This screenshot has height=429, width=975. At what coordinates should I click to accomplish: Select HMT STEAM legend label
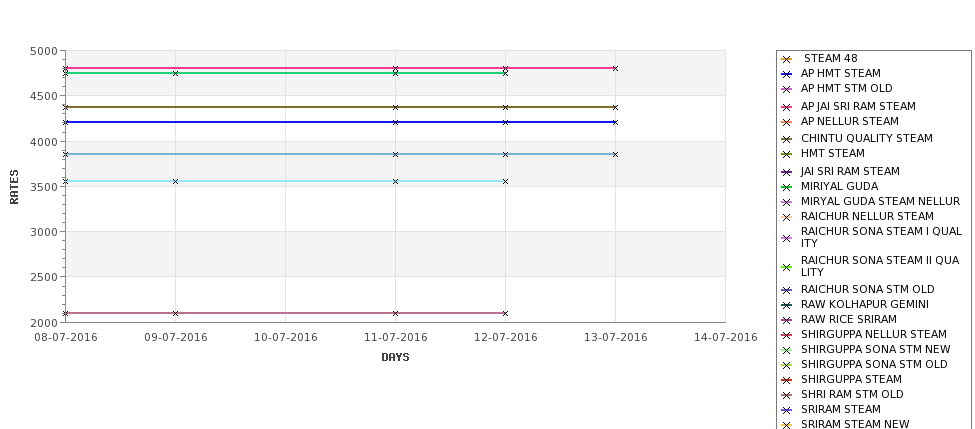(x=833, y=154)
